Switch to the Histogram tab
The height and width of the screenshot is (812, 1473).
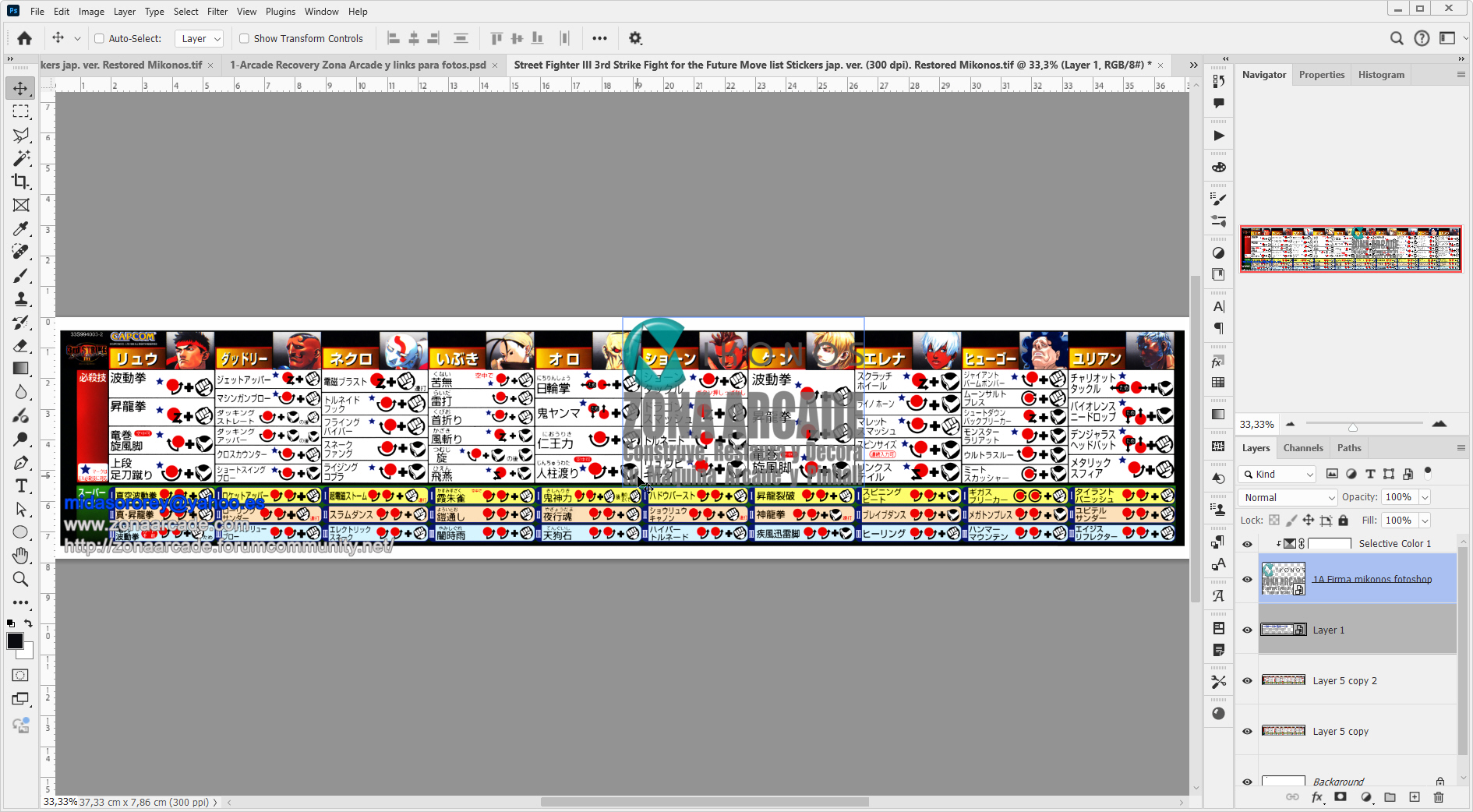click(1381, 75)
